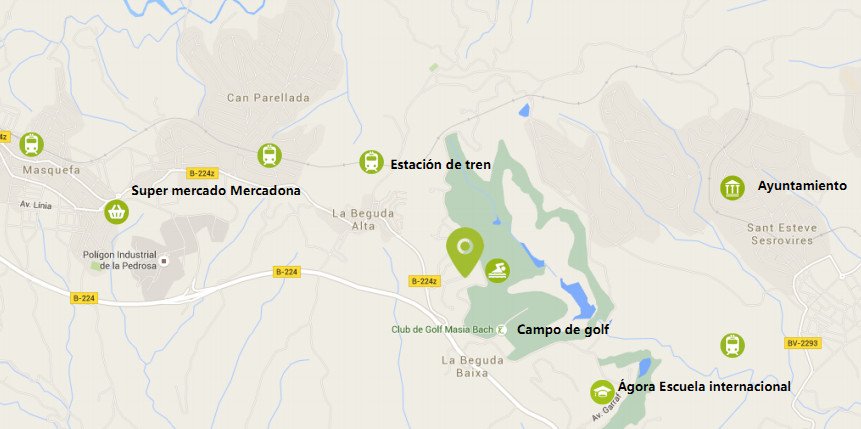861x429 pixels.
Task: Select the Campo de golf label
Action: click(x=563, y=330)
